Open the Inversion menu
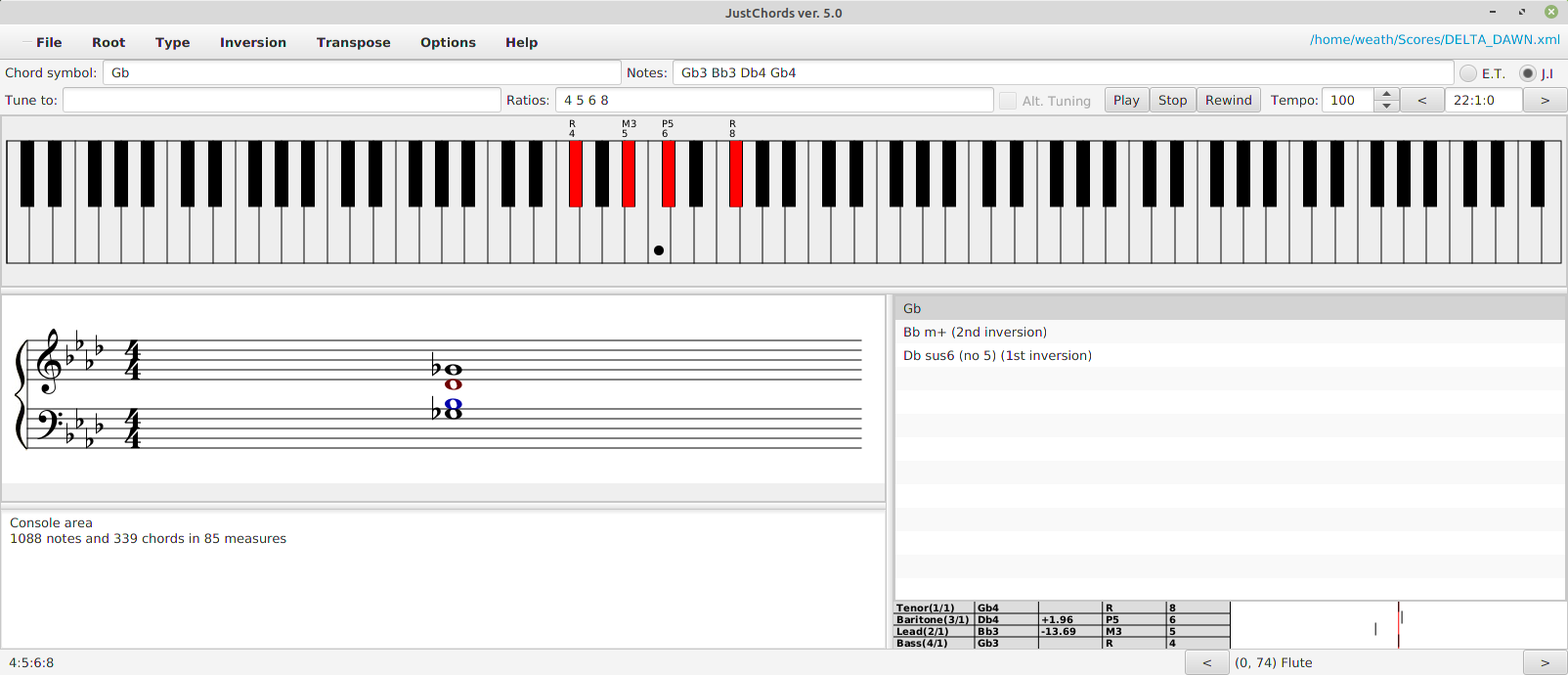 pyautogui.click(x=252, y=42)
